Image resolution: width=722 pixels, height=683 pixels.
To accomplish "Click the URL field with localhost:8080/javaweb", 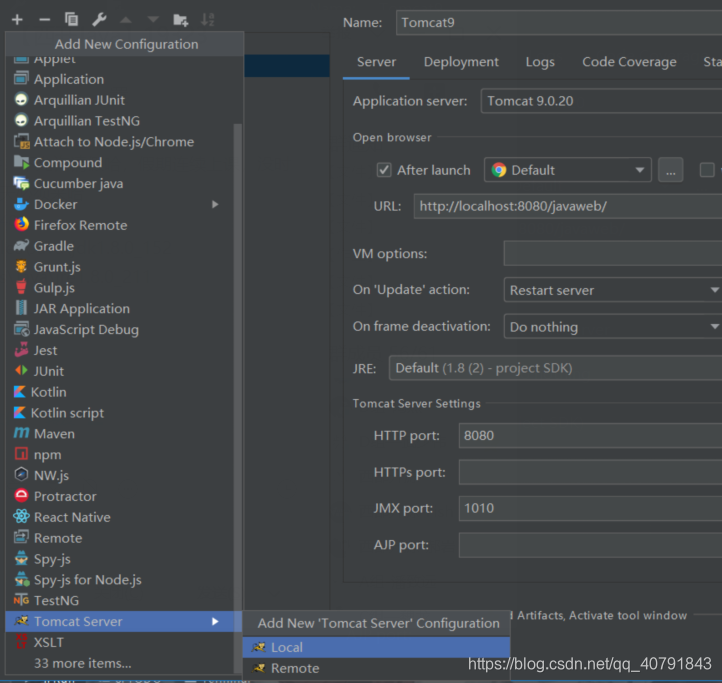I will 568,206.
